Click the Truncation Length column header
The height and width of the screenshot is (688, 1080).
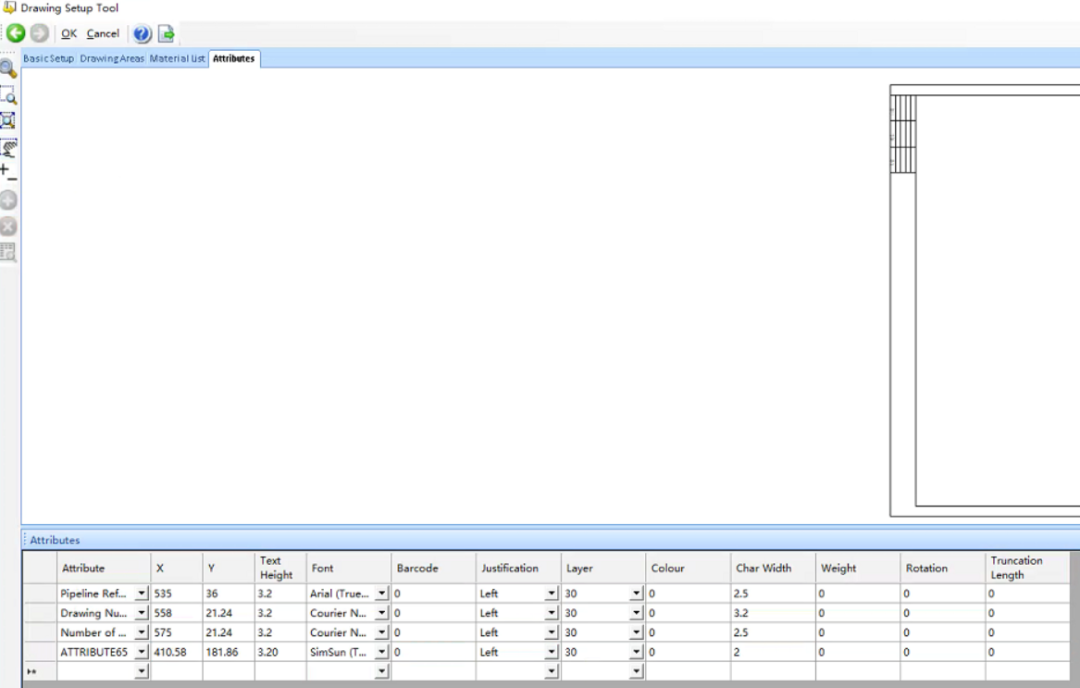pyautogui.click(x=1028, y=568)
